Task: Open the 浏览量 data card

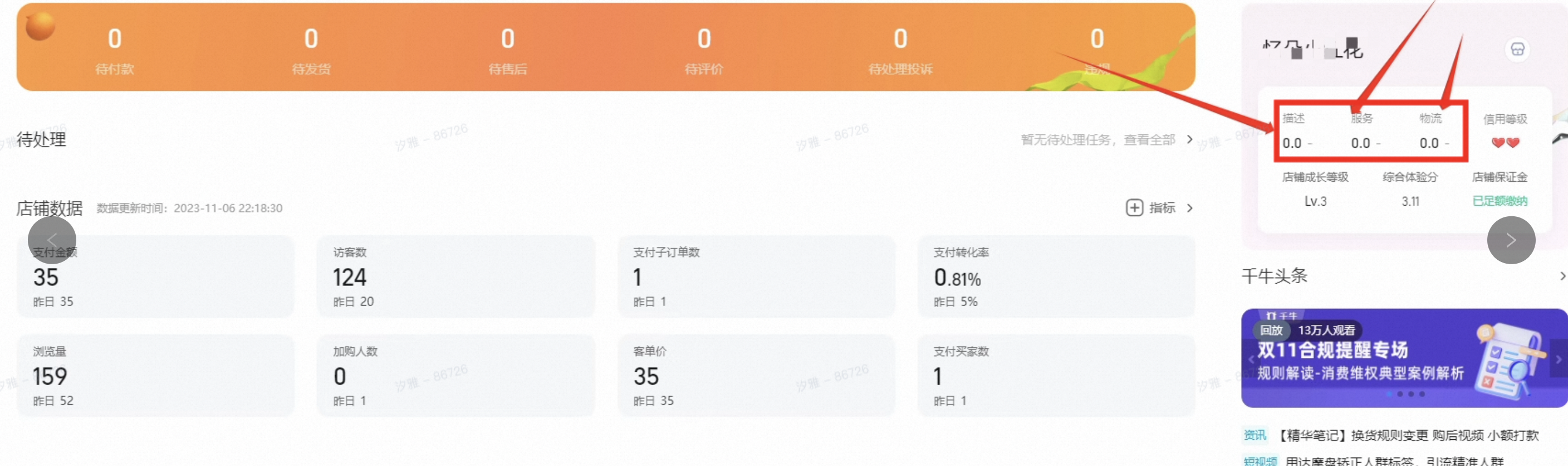Action: (x=155, y=376)
